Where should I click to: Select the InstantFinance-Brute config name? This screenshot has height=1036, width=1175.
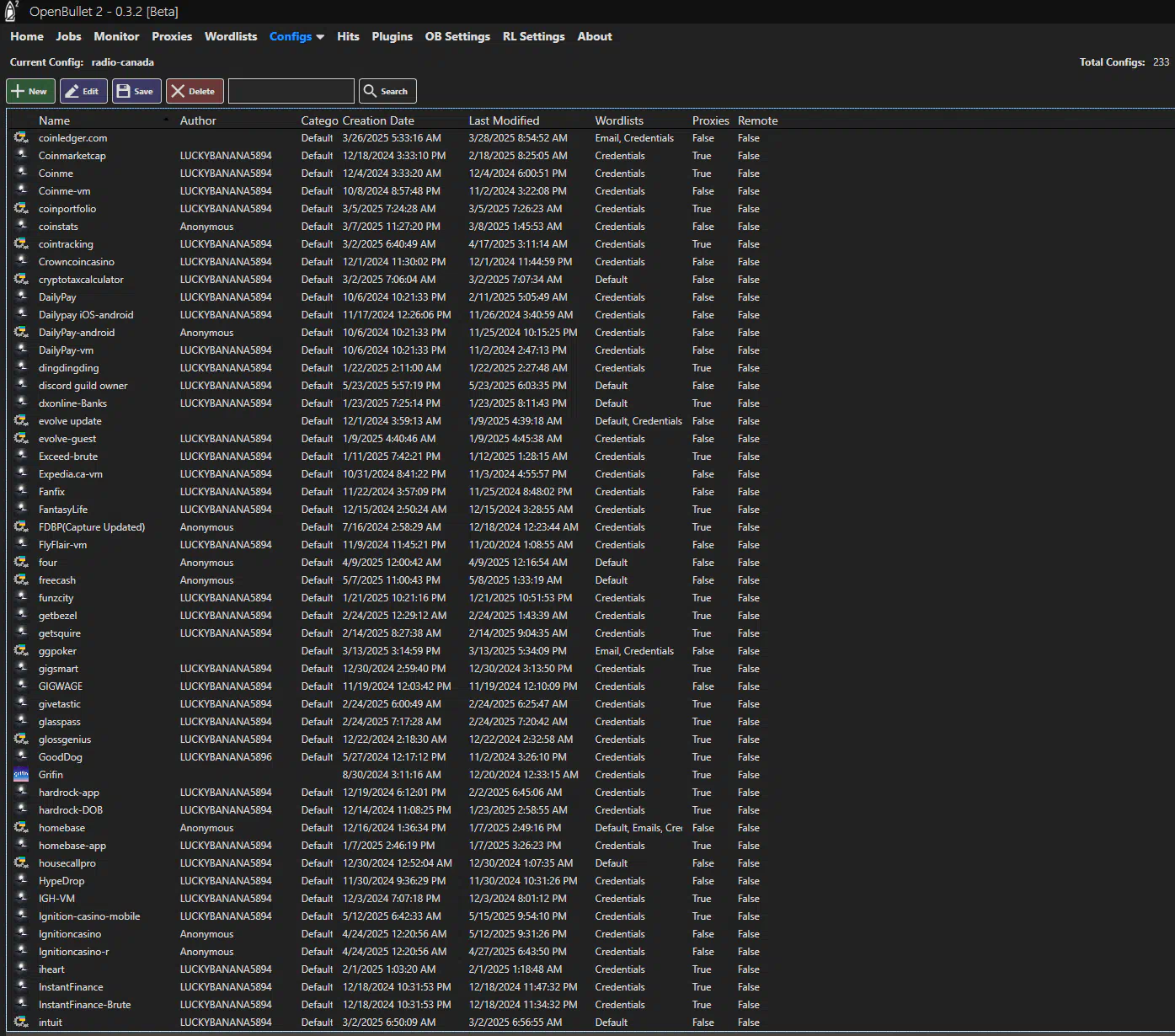click(x=85, y=1004)
